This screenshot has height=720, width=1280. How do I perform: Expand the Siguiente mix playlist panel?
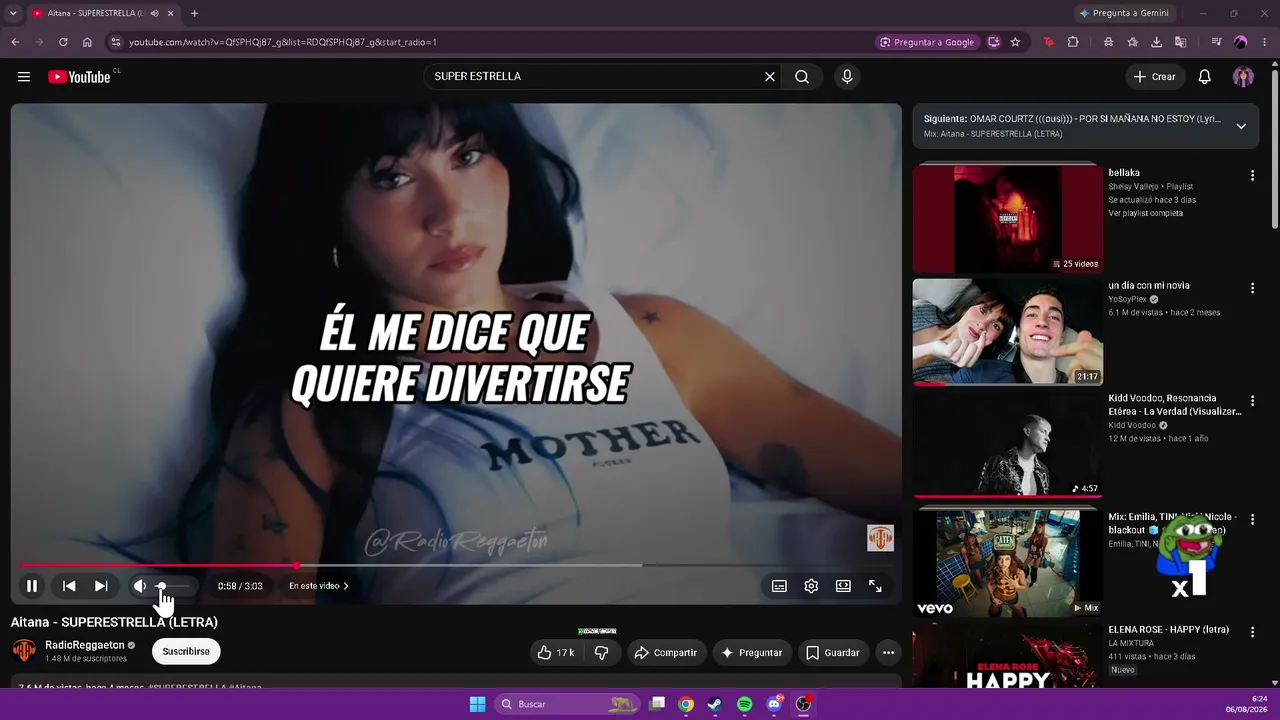1241,126
